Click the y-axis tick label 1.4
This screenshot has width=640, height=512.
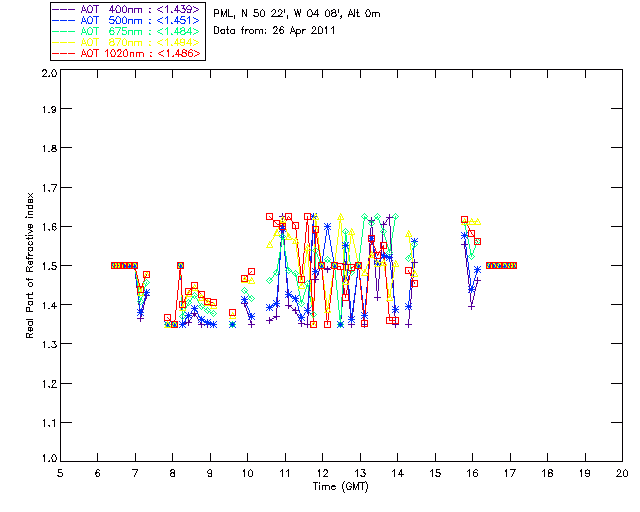49,305
